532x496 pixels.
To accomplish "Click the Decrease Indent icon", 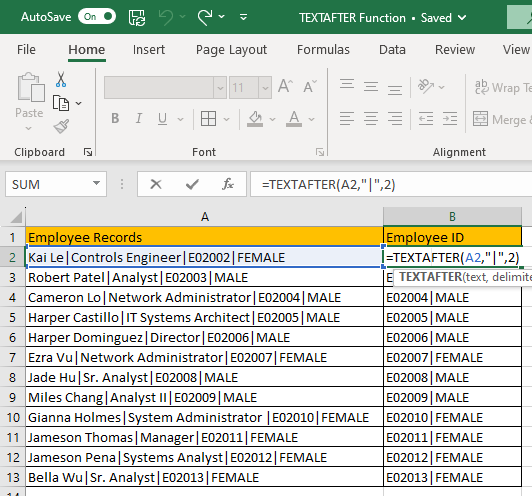I will tap(426, 119).
